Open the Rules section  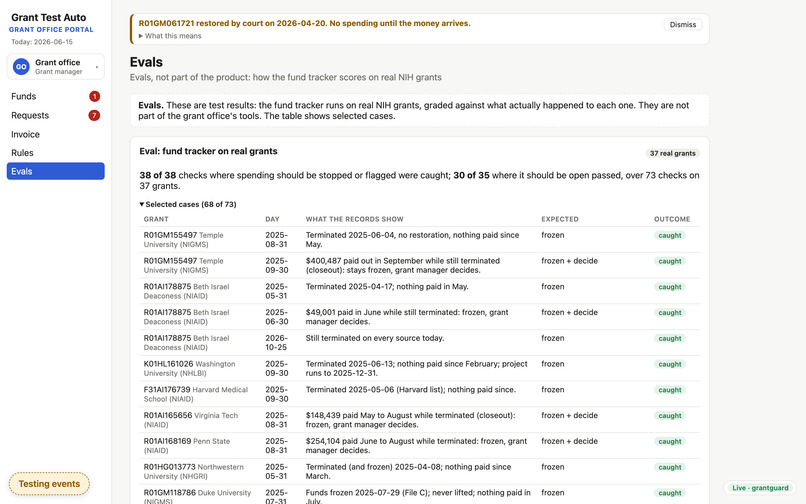click(x=56, y=153)
